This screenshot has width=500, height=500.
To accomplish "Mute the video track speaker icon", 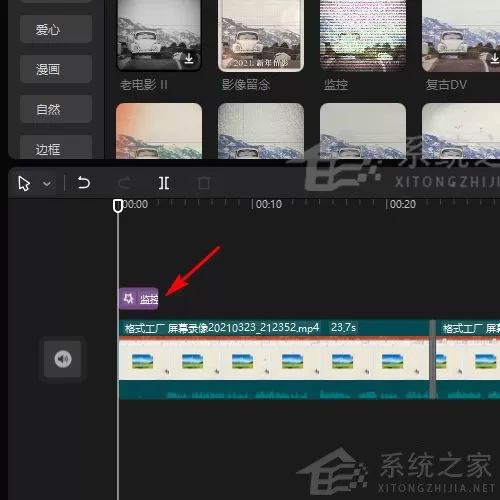I will pyautogui.click(x=63, y=359).
